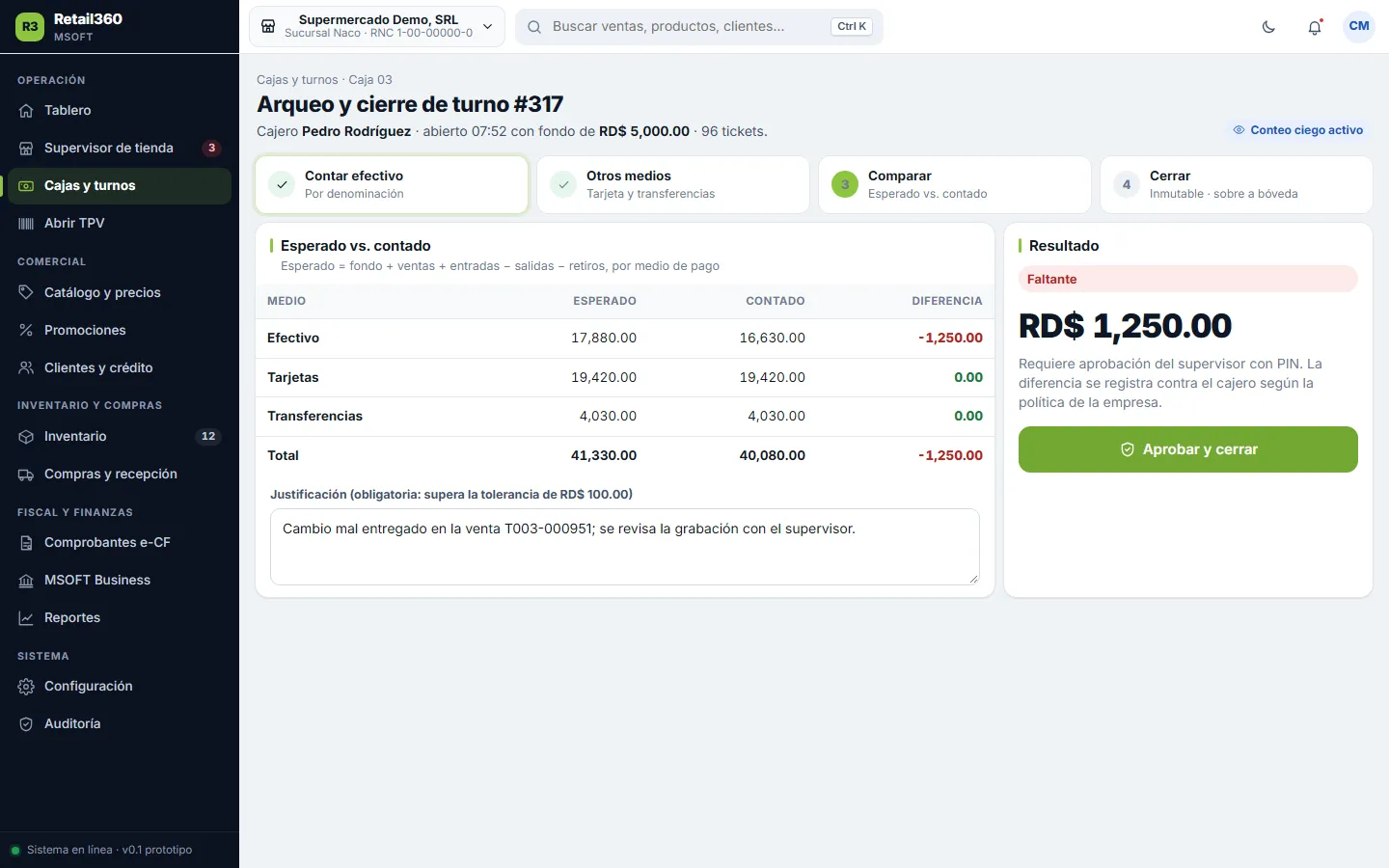Image resolution: width=1389 pixels, height=868 pixels.
Task: Open notifications bell
Action: click(x=1315, y=27)
